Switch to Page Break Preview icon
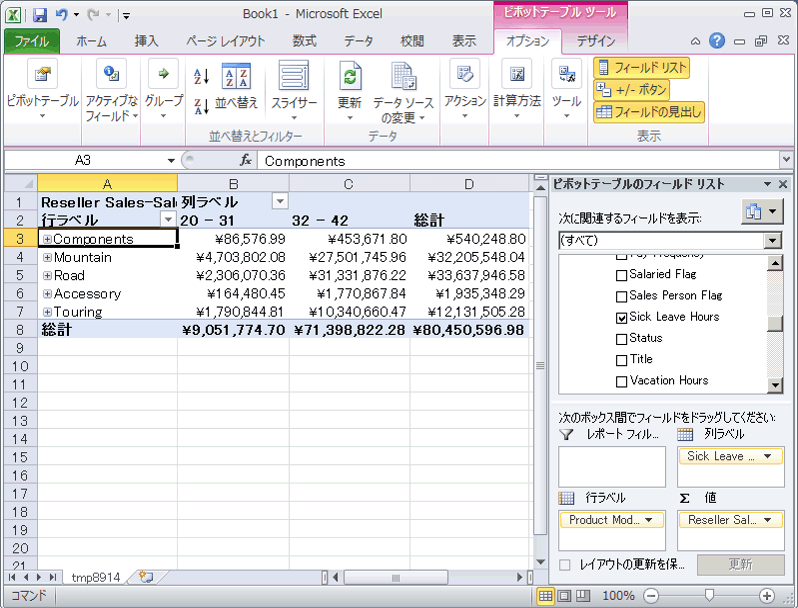The width and height of the screenshot is (798, 608). tap(583, 595)
